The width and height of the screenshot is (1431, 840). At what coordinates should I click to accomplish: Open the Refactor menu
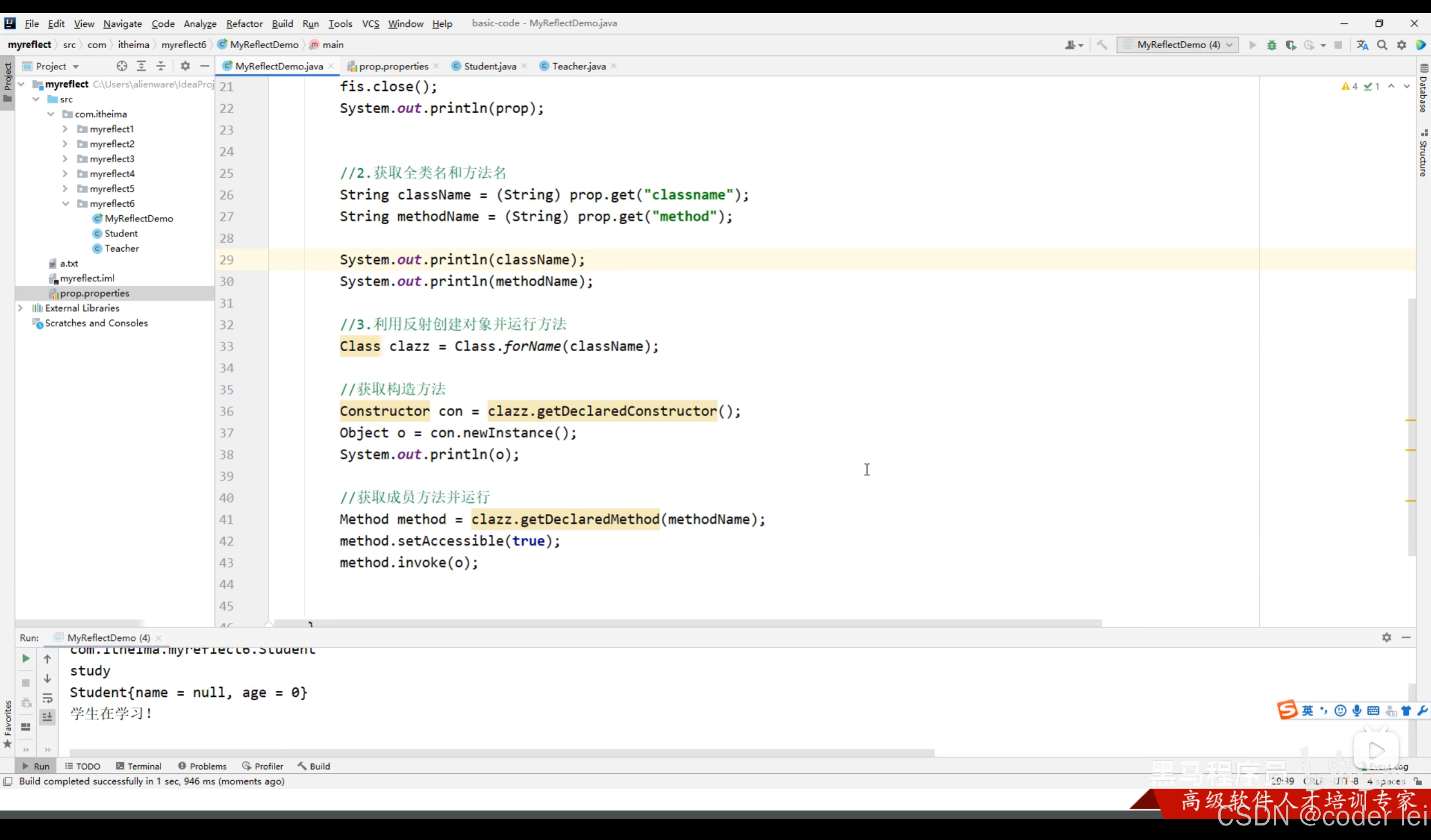coord(244,23)
